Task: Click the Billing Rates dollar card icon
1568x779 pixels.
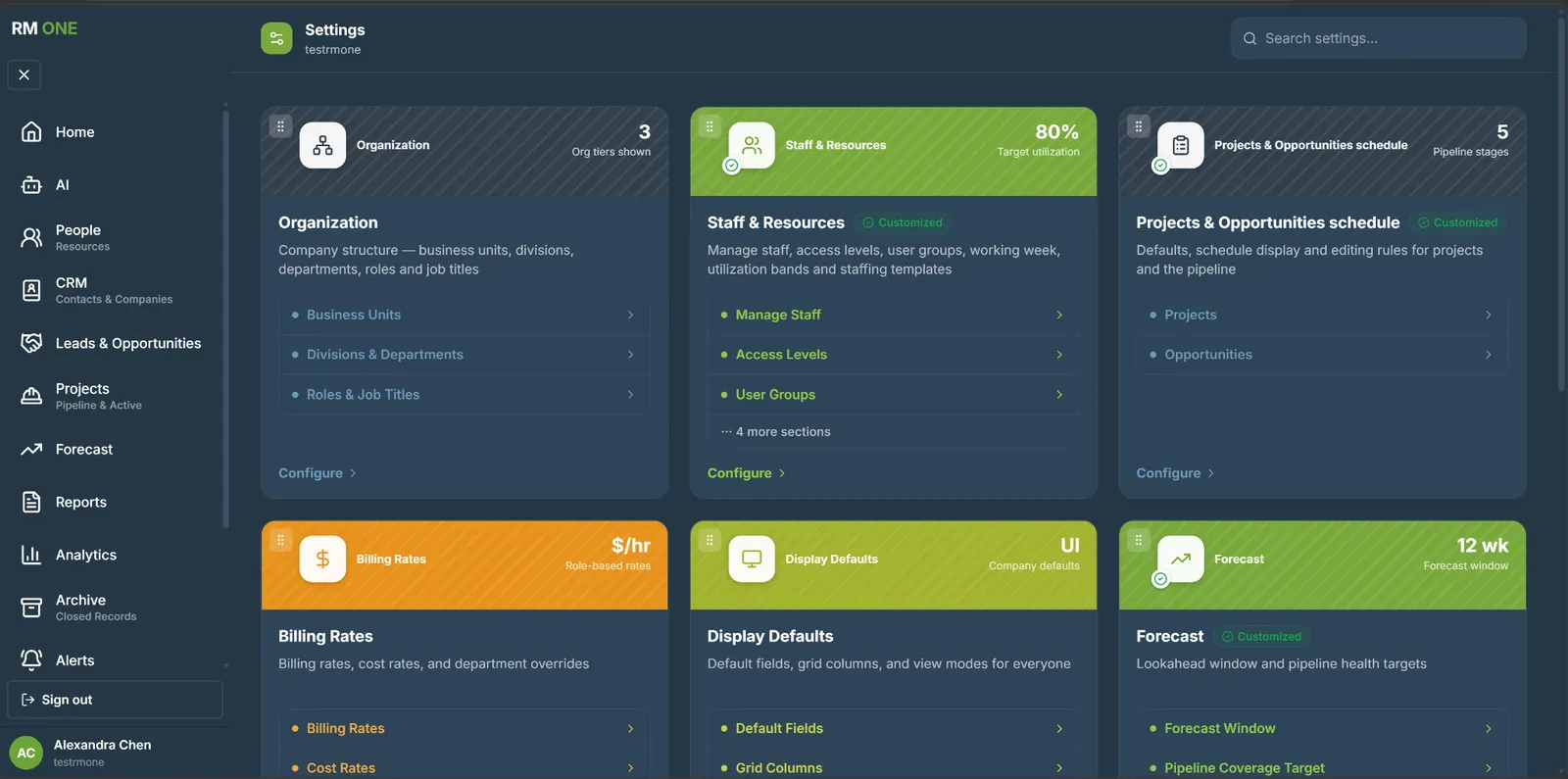Action: tap(322, 560)
